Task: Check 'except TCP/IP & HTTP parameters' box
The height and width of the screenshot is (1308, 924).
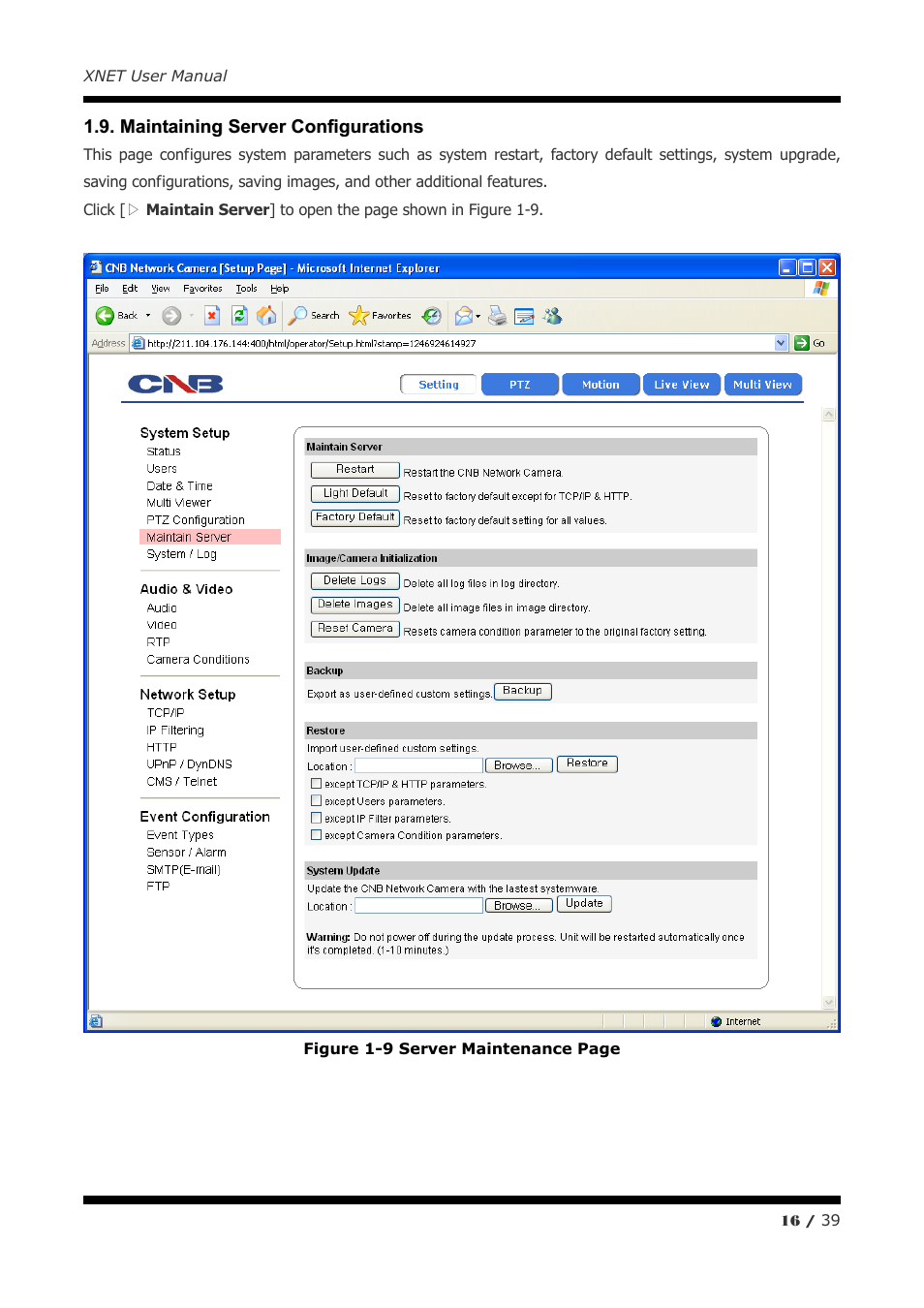Action: (x=316, y=784)
